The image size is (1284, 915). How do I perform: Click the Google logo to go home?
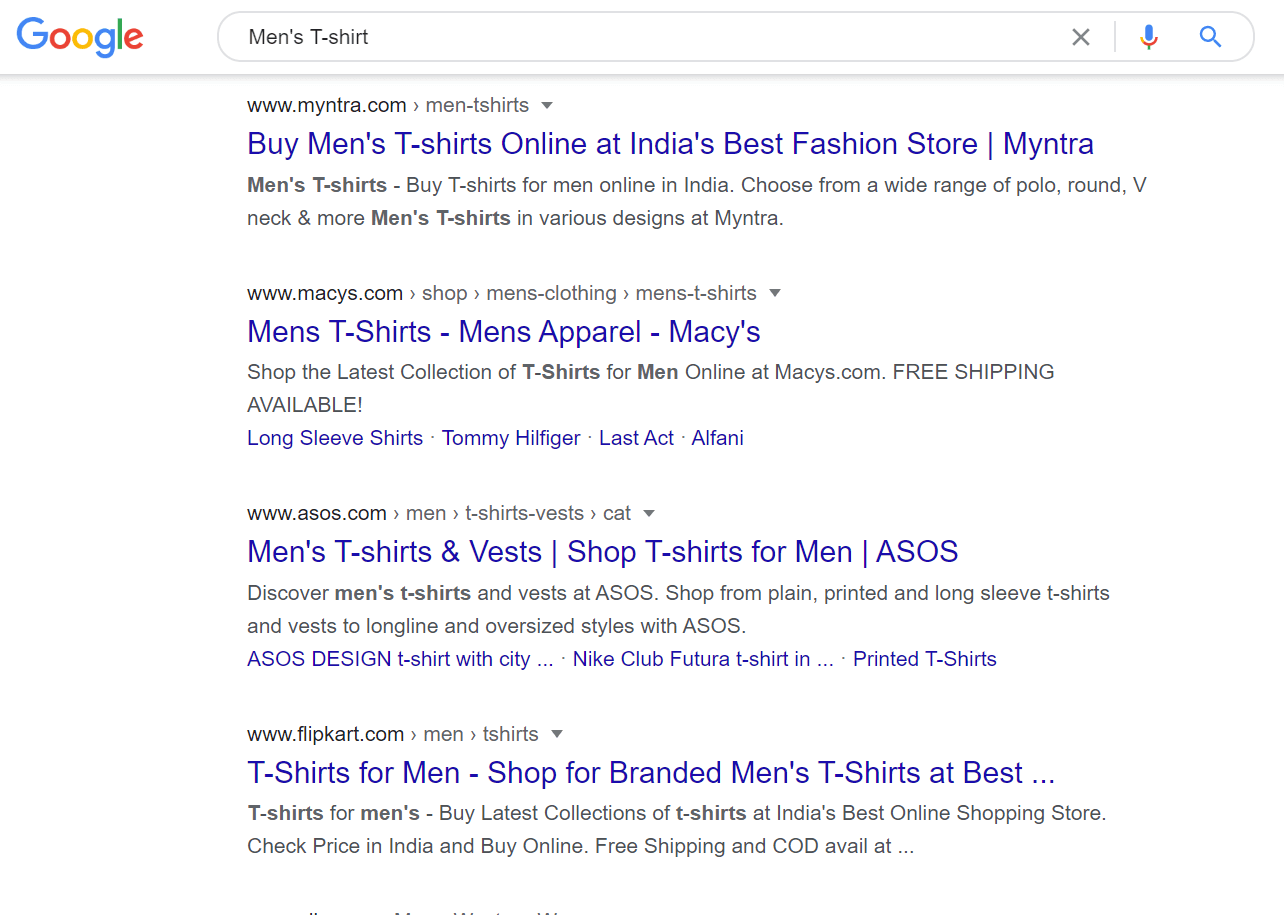coord(80,37)
